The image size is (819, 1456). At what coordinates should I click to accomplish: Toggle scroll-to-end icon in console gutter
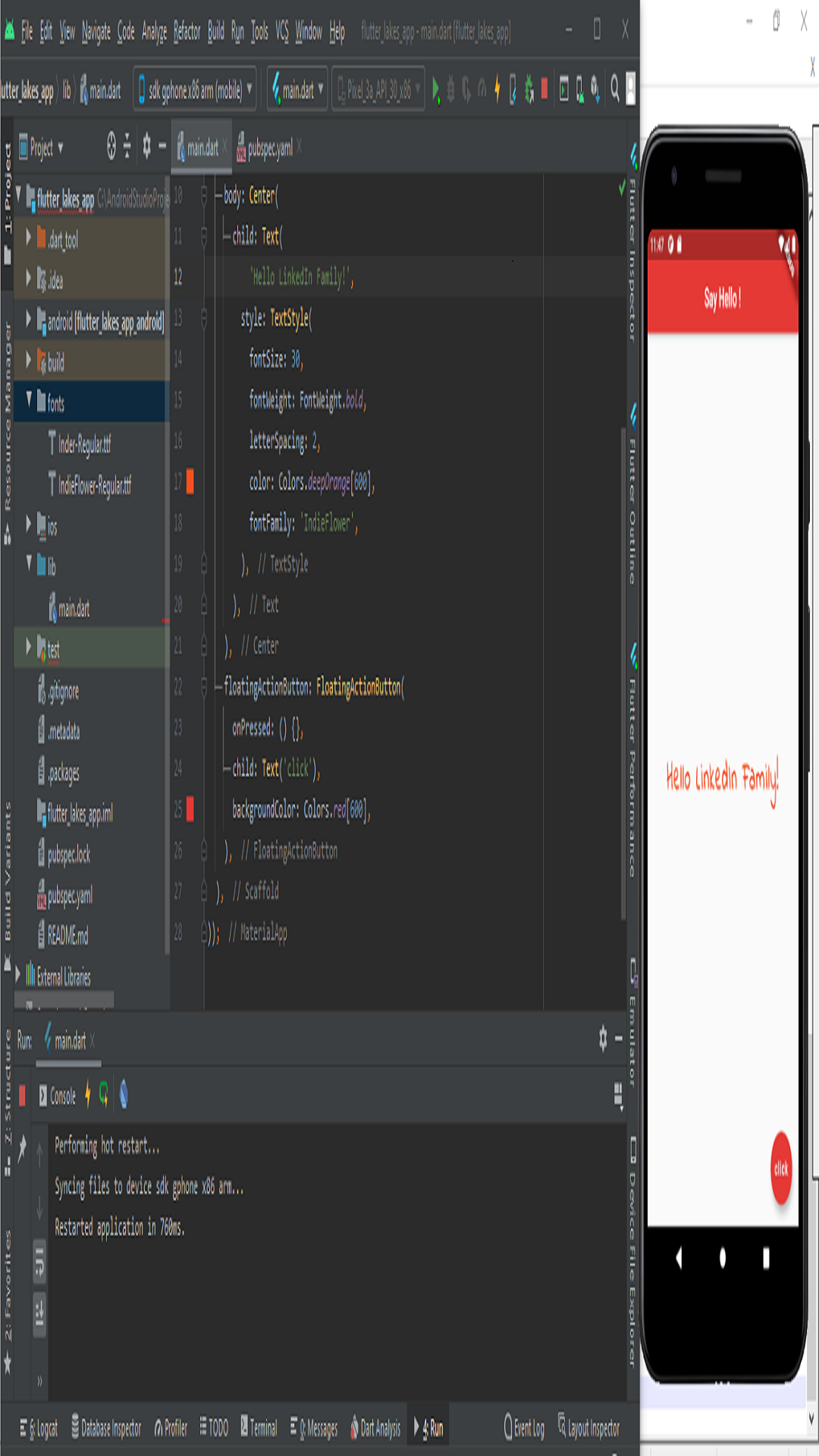(40, 1314)
